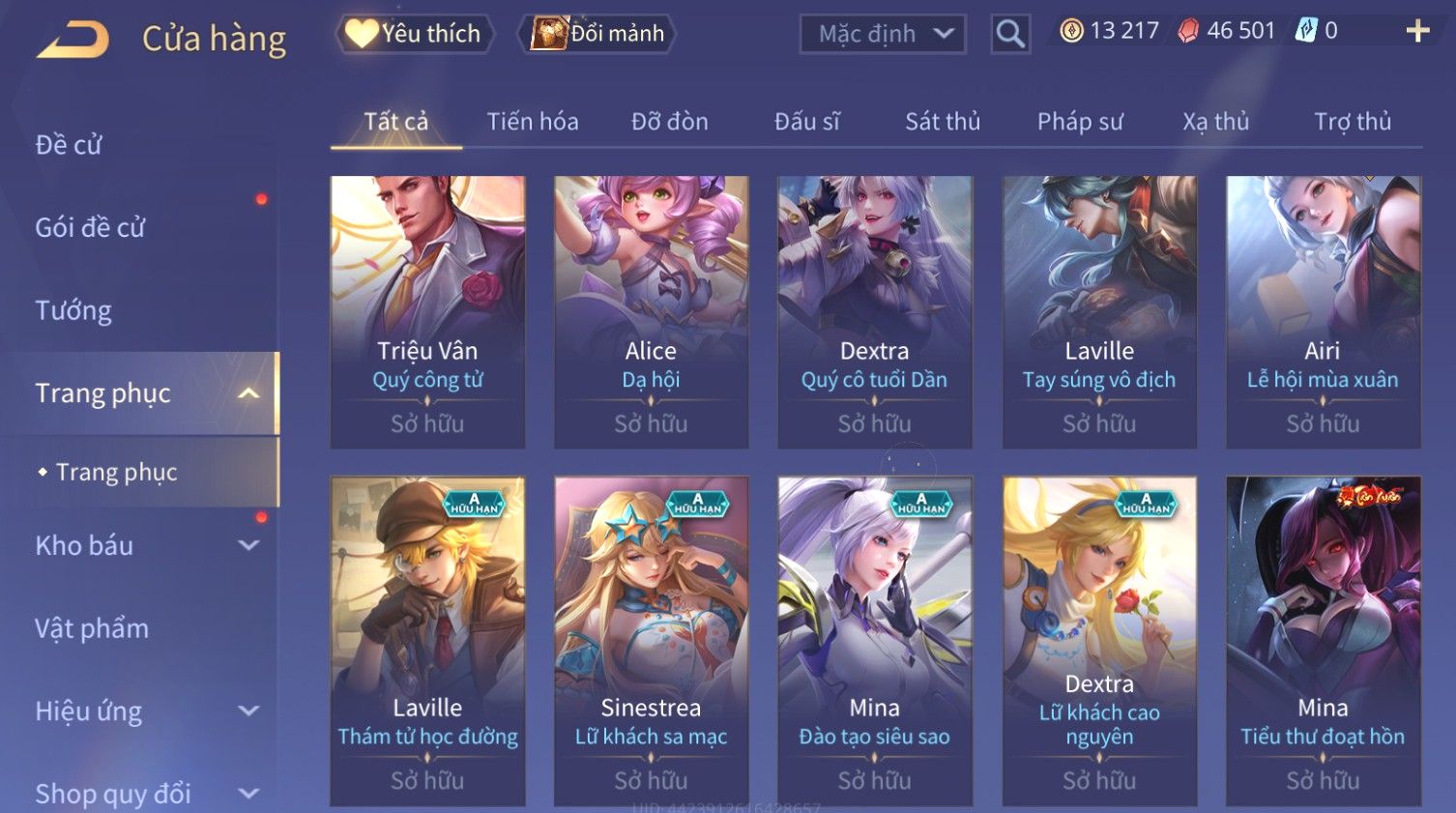The width and height of the screenshot is (1456, 813).
Task: Switch to the Sát thủ tab
Action: (x=943, y=122)
